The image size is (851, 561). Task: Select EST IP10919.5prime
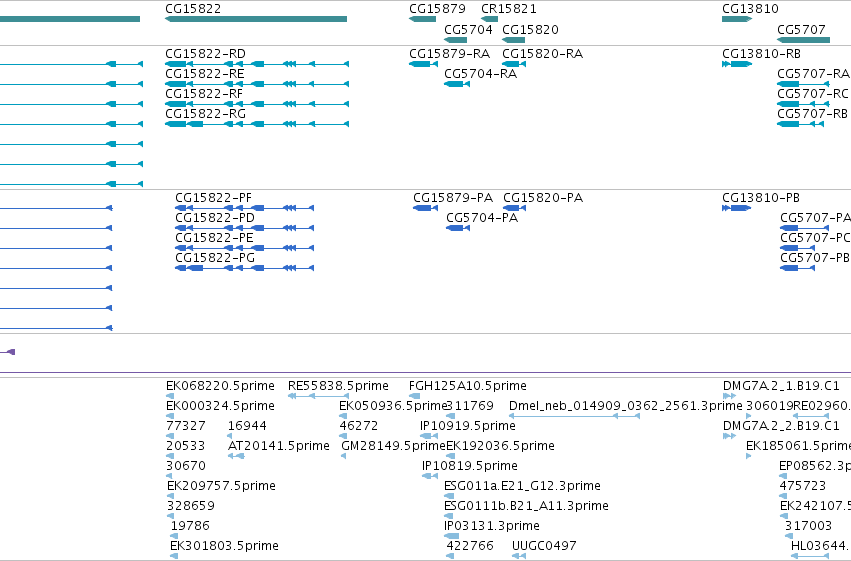(x=429, y=436)
